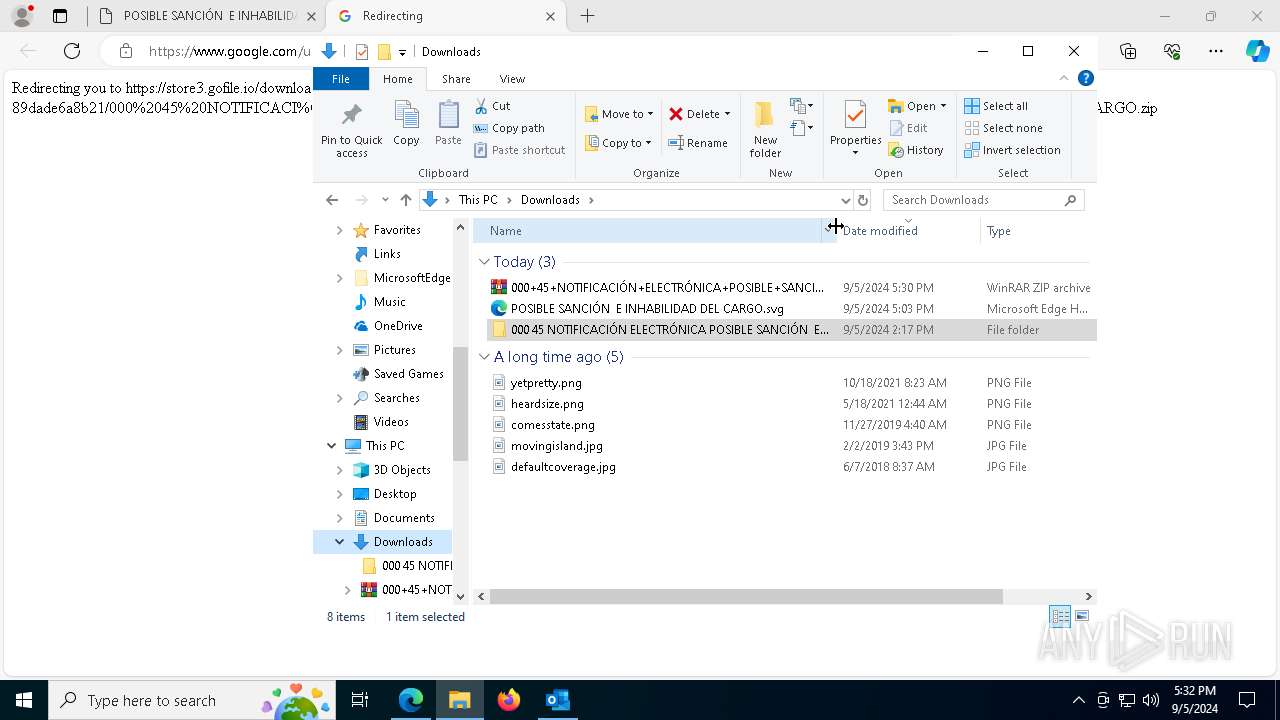Click the taskbar search box

click(x=192, y=700)
